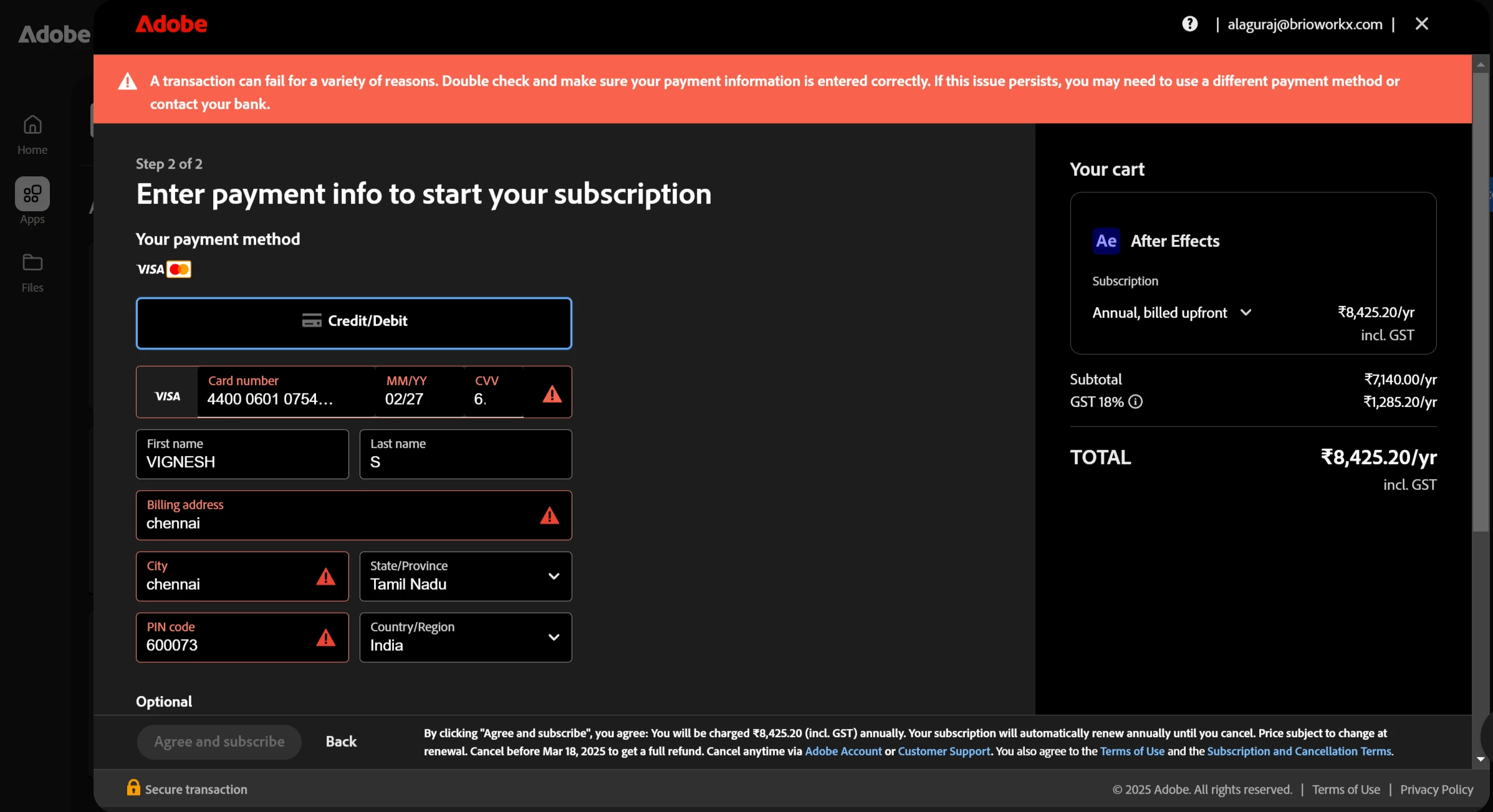The height and width of the screenshot is (812, 1493).
Task: Click the Privacy Policy footer link
Action: point(1436,790)
